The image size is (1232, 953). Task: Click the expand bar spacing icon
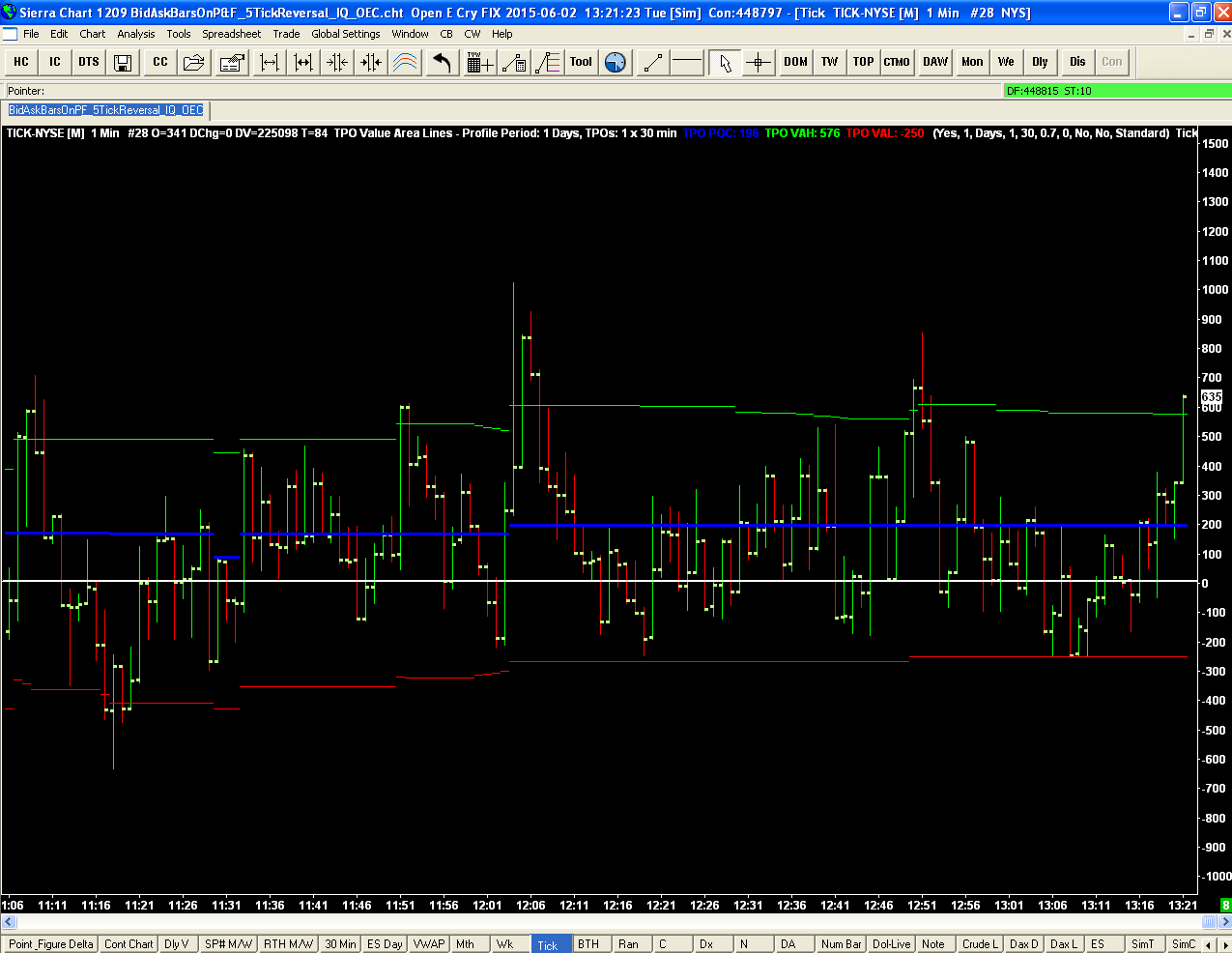click(x=270, y=62)
